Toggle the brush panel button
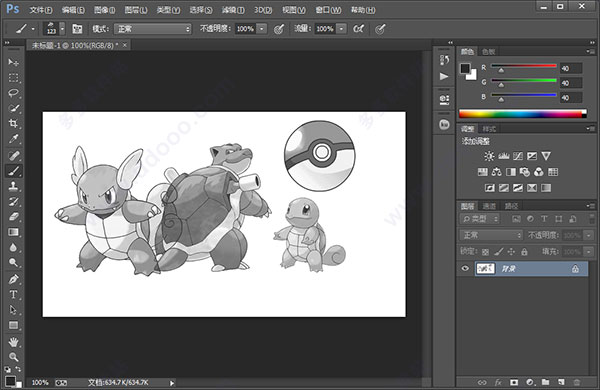The width and height of the screenshot is (600, 390). click(x=77, y=29)
